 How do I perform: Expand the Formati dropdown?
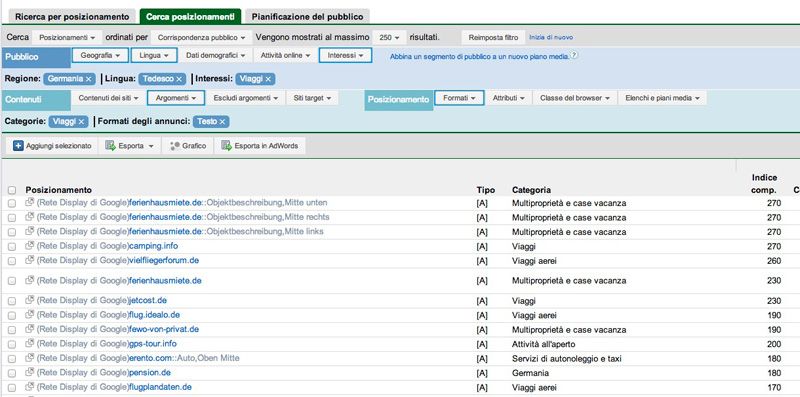[459, 98]
